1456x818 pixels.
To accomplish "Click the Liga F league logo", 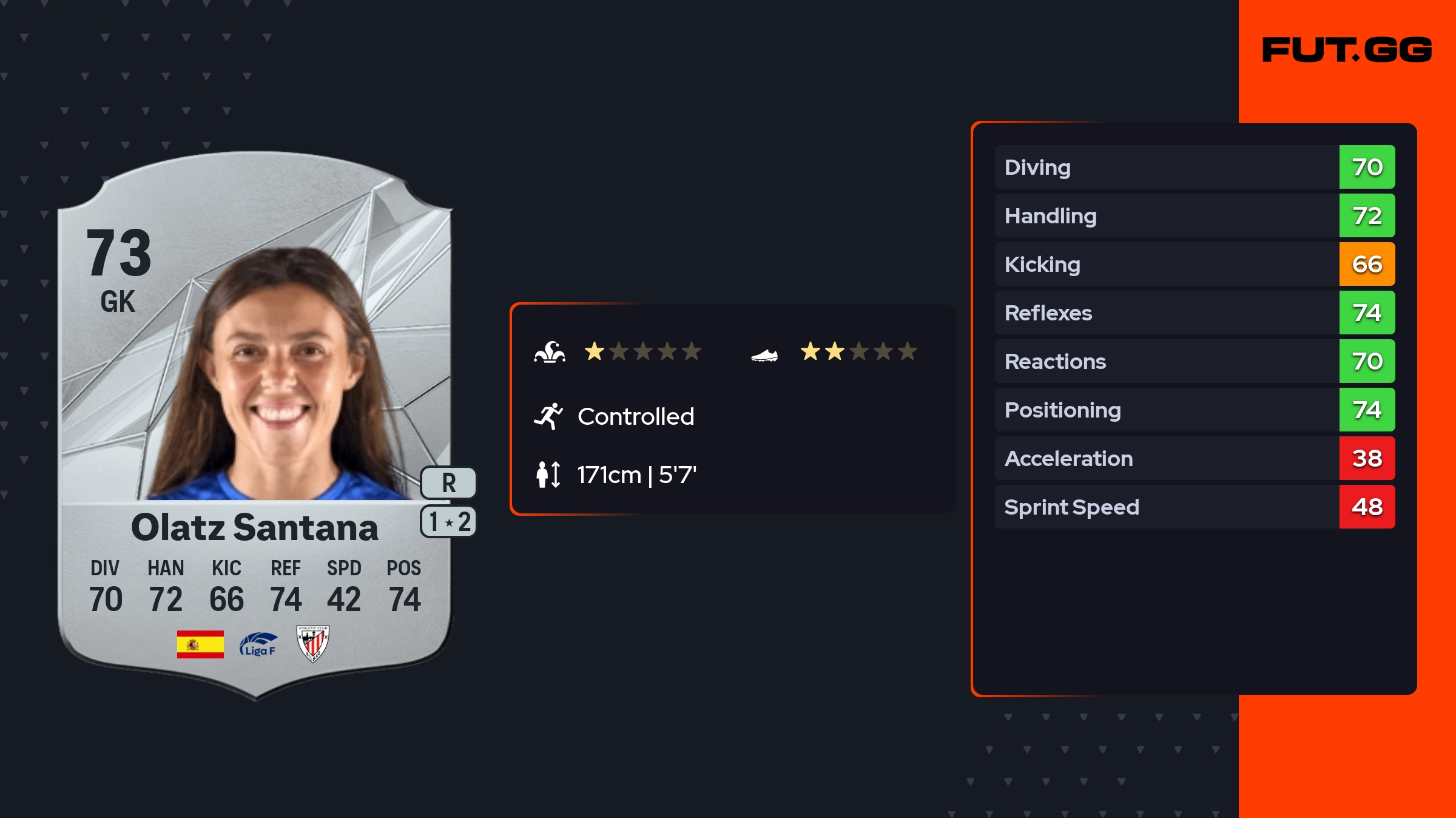I will click(x=258, y=644).
